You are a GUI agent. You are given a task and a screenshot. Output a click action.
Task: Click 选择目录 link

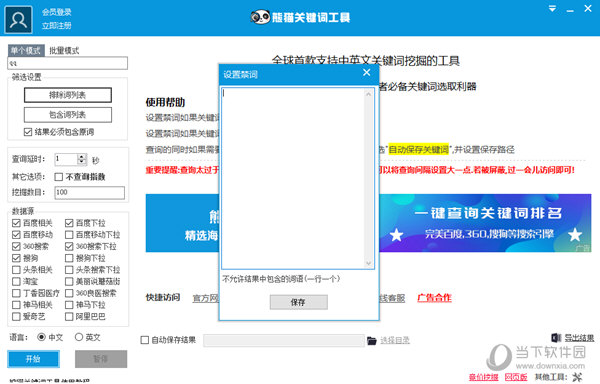[x=395, y=340]
